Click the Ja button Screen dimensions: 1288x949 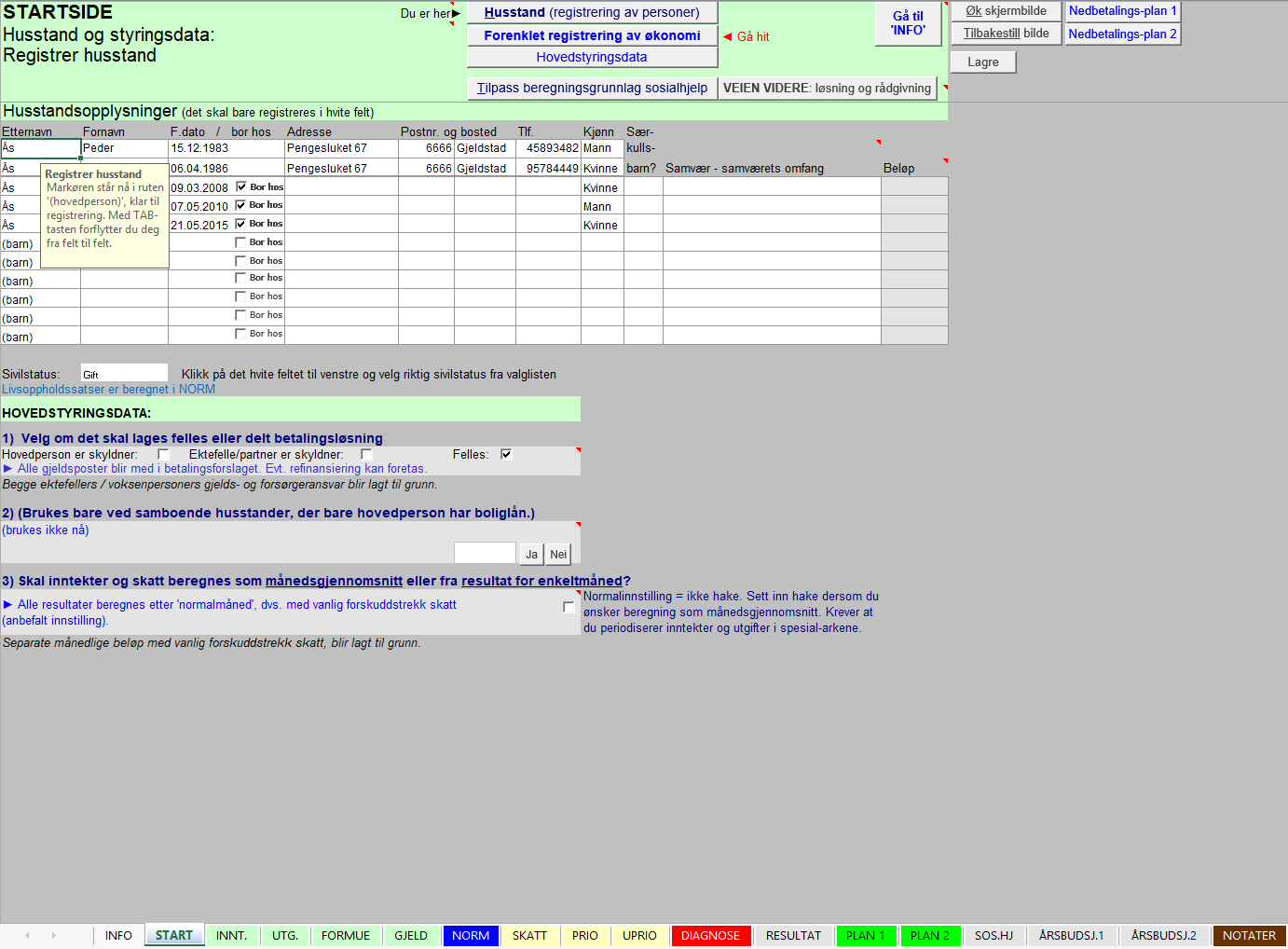pos(531,554)
